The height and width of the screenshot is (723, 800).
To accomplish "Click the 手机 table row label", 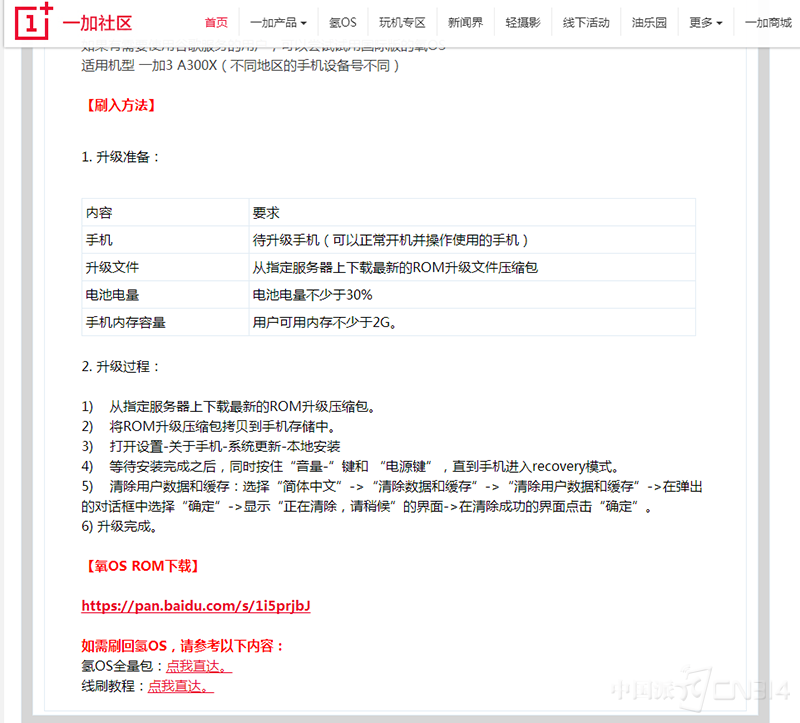I will [165, 240].
